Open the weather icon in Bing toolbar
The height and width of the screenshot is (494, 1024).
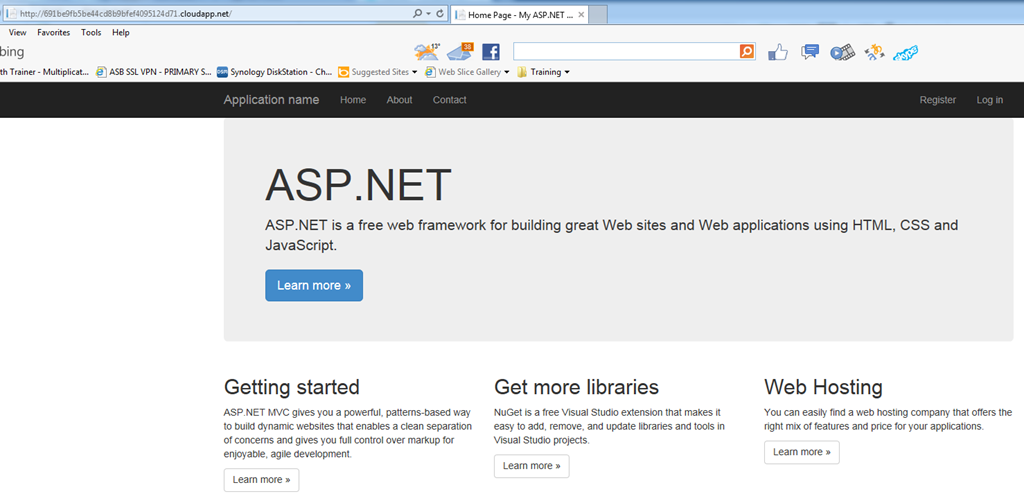tap(427, 52)
